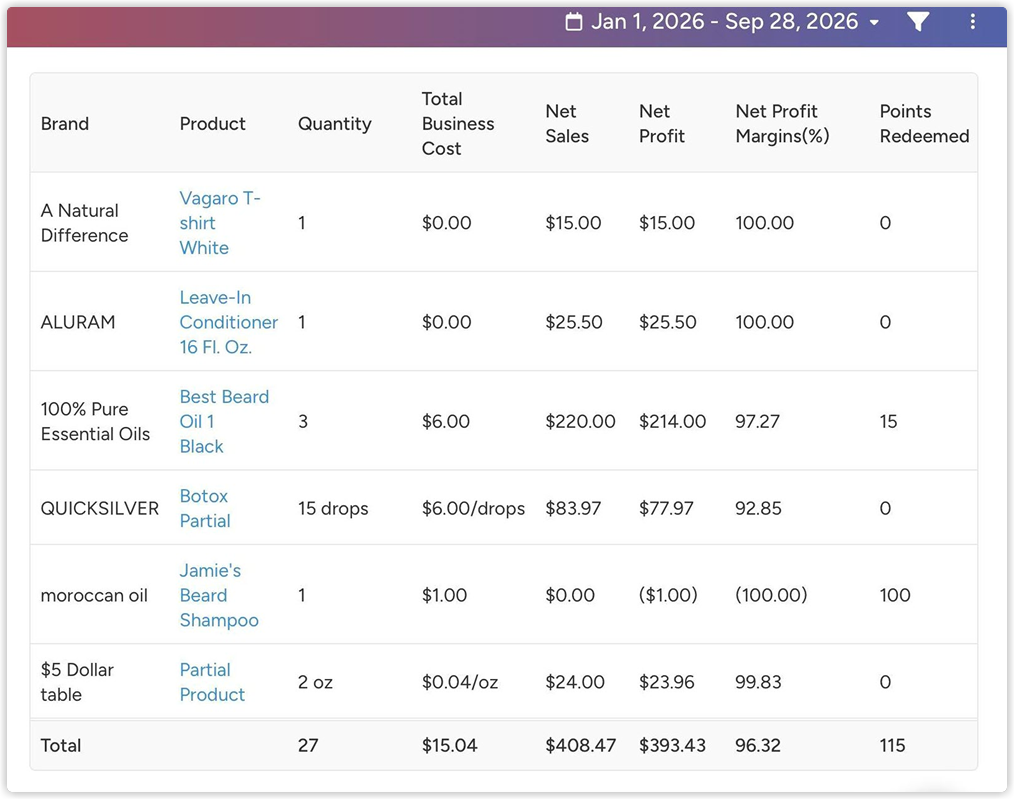This screenshot has width=1015, height=800.
Task: Click the $393.43 total net profit
Action: point(672,746)
